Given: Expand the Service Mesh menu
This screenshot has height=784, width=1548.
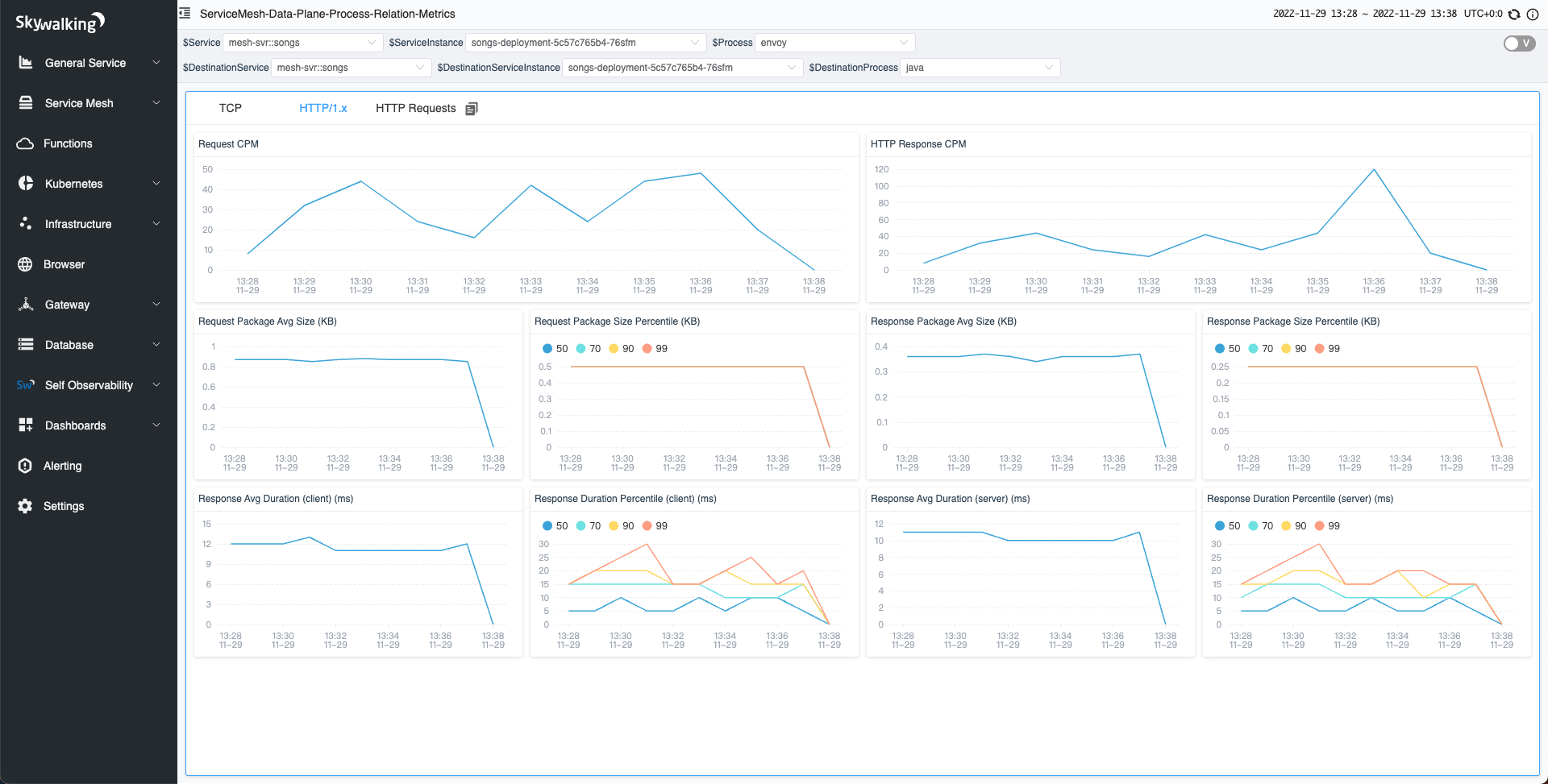Looking at the screenshot, I should pyautogui.click(x=89, y=103).
